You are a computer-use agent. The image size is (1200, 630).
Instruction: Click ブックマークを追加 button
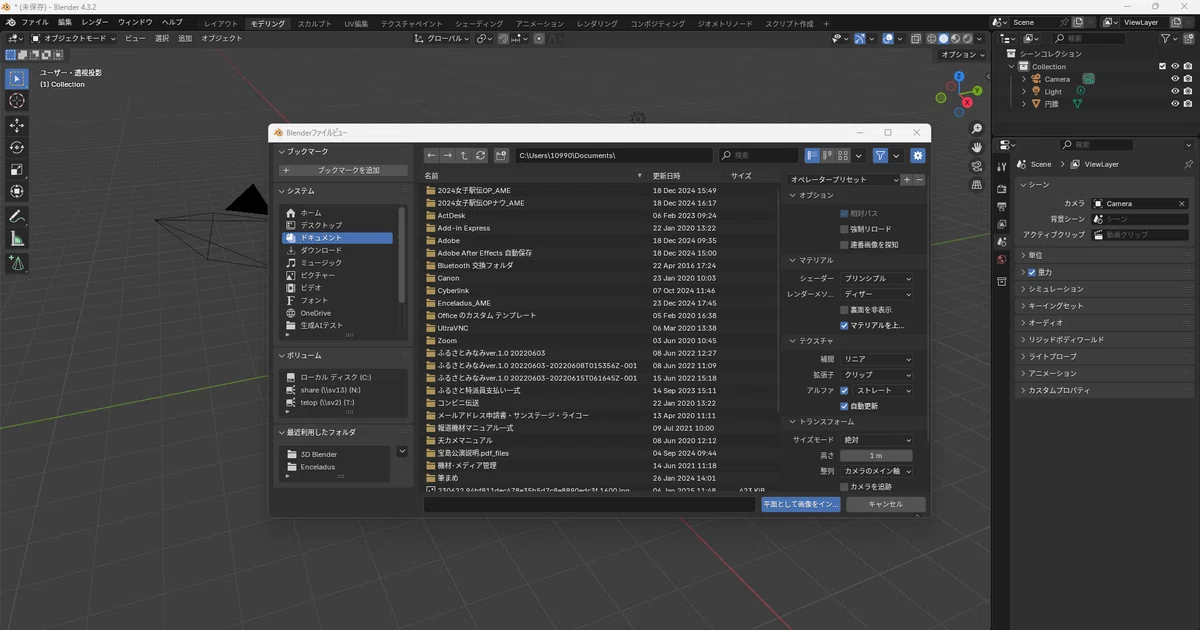click(343, 171)
